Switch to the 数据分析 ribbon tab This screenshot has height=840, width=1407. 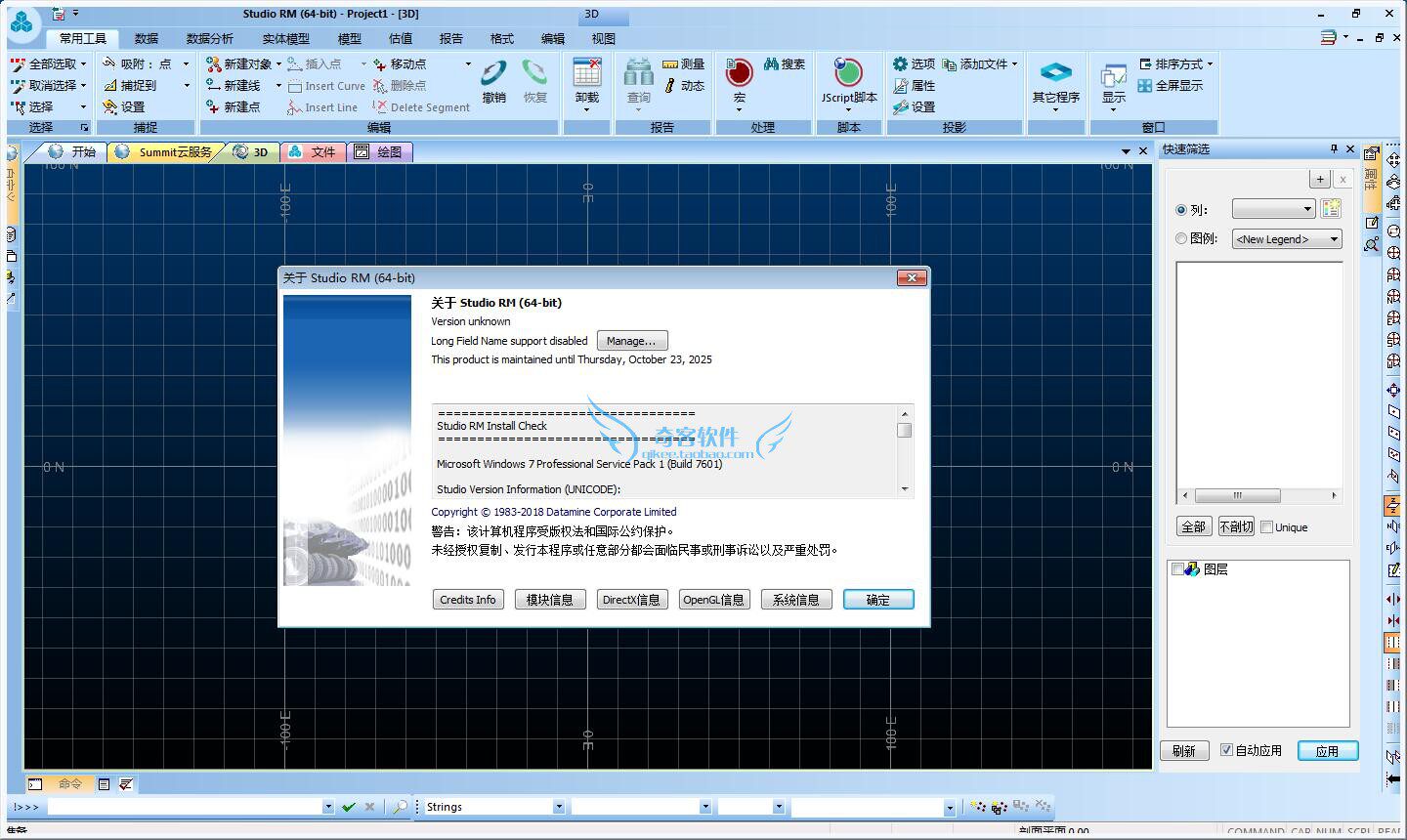point(209,39)
